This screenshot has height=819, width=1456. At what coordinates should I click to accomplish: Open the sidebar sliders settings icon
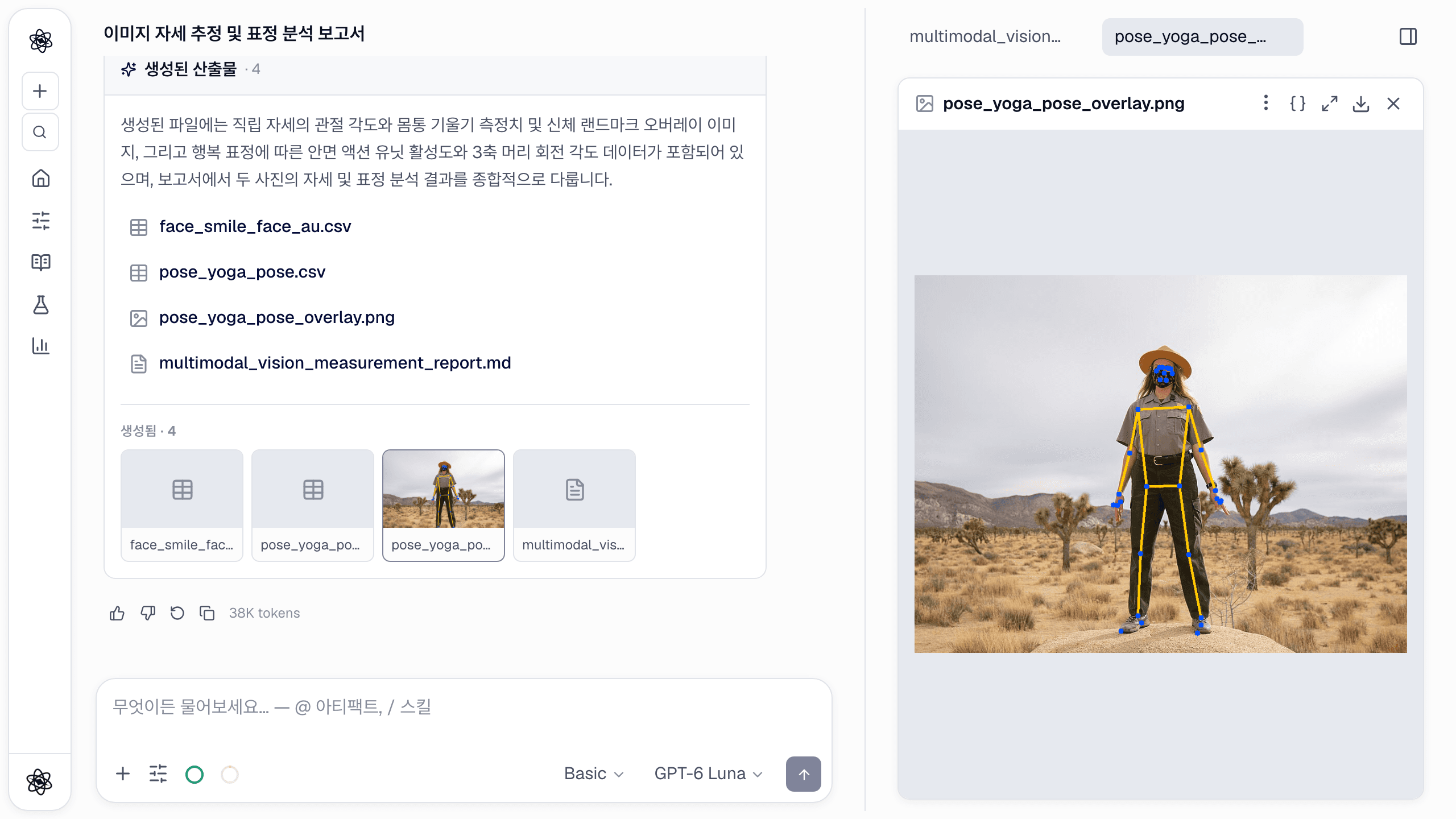tap(40, 220)
